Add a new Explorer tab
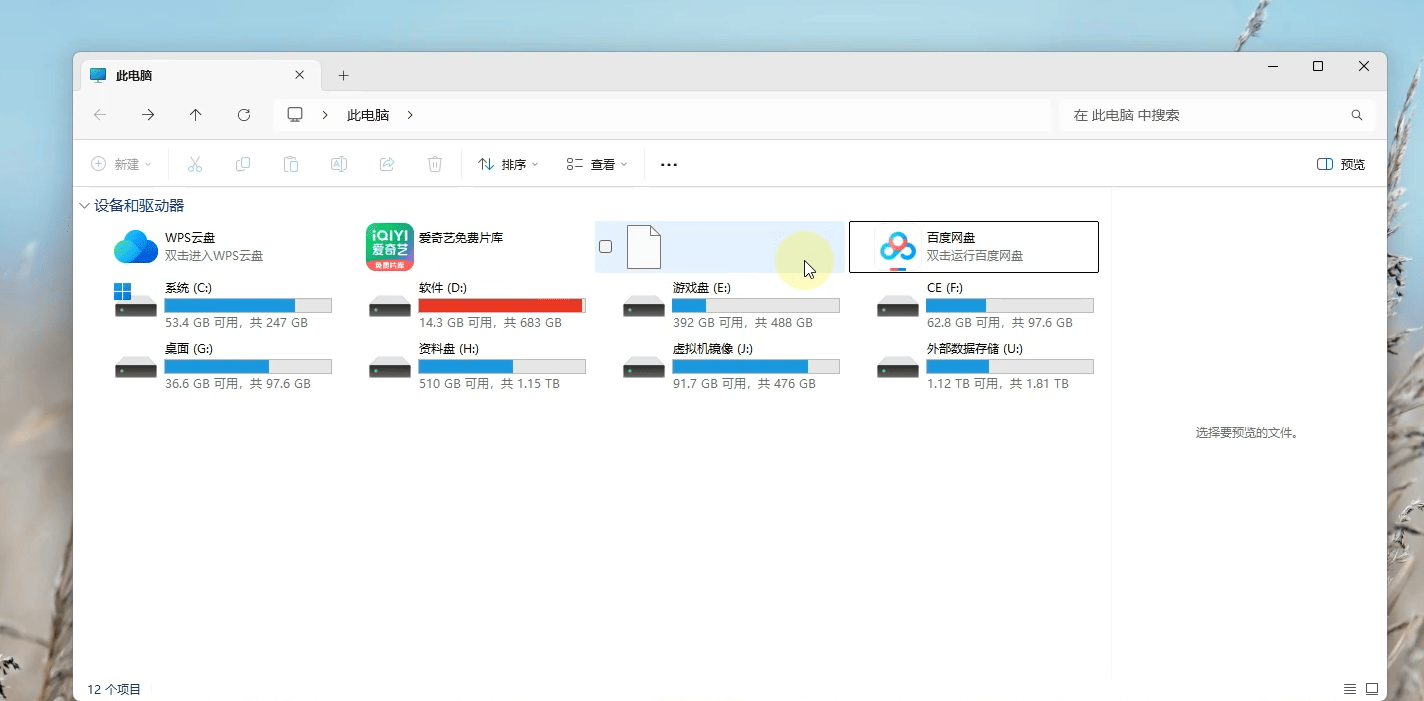The image size is (1424, 701). click(x=343, y=75)
